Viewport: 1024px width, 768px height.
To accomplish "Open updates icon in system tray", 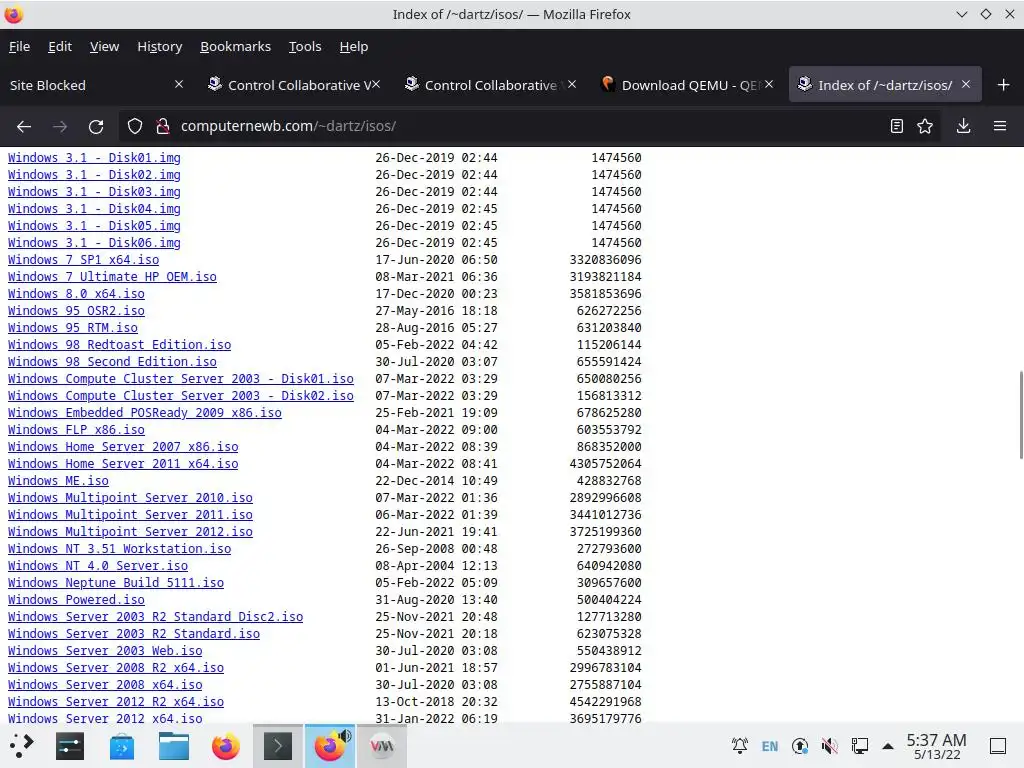I will point(800,746).
